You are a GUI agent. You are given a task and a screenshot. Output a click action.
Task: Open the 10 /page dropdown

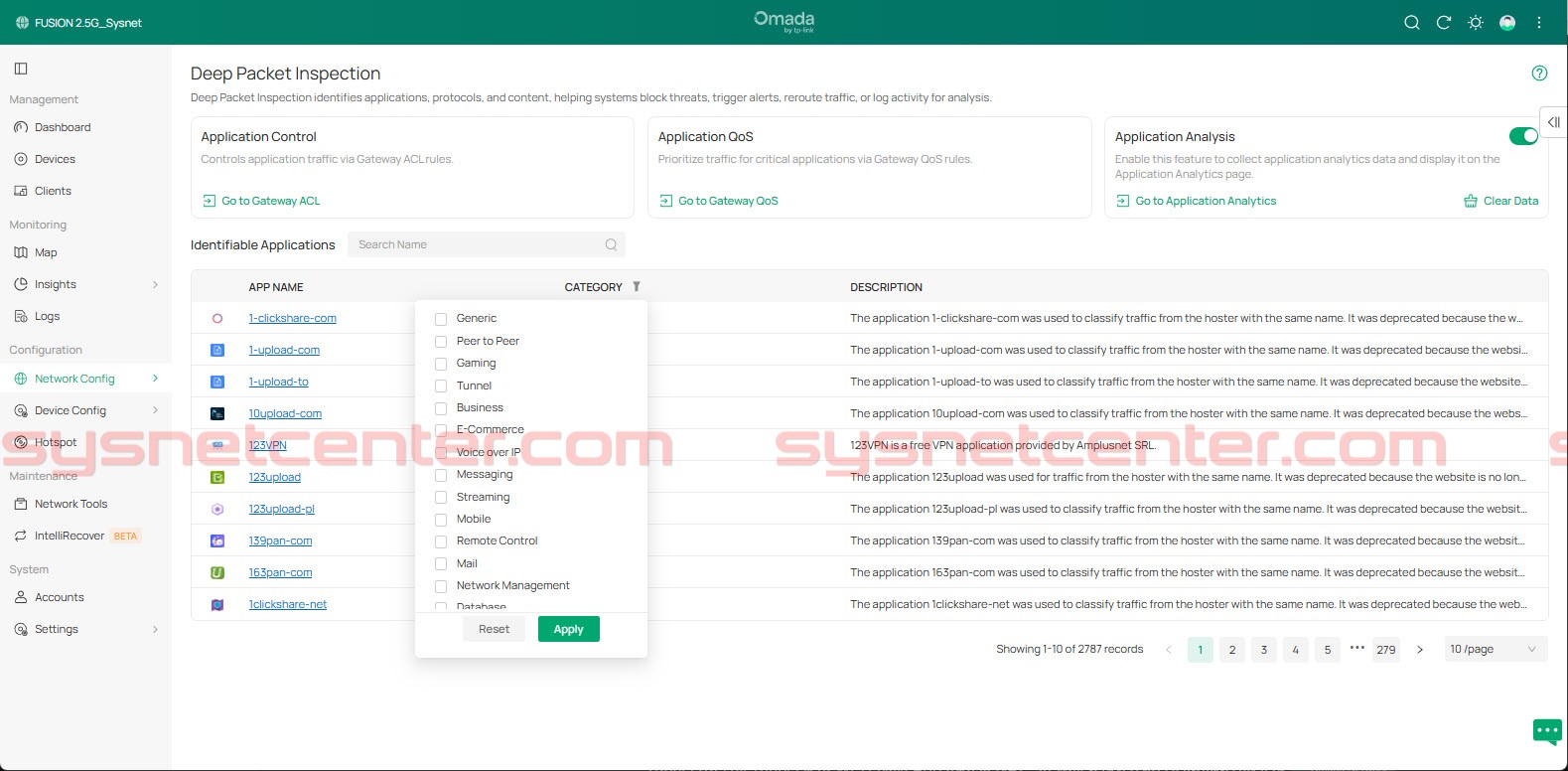1494,649
